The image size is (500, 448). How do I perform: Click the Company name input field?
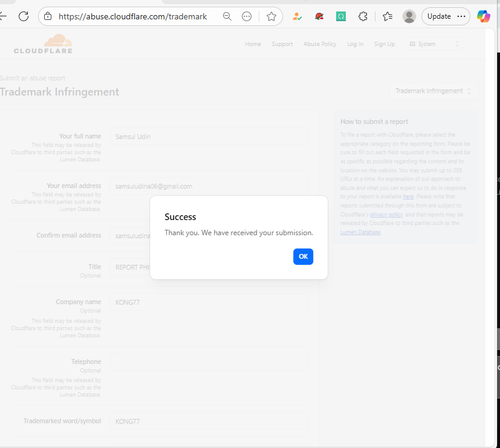[209, 302]
